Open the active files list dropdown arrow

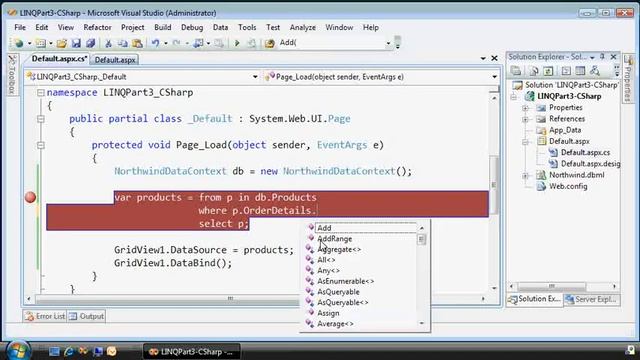pyautogui.click(x=483, y=58)
